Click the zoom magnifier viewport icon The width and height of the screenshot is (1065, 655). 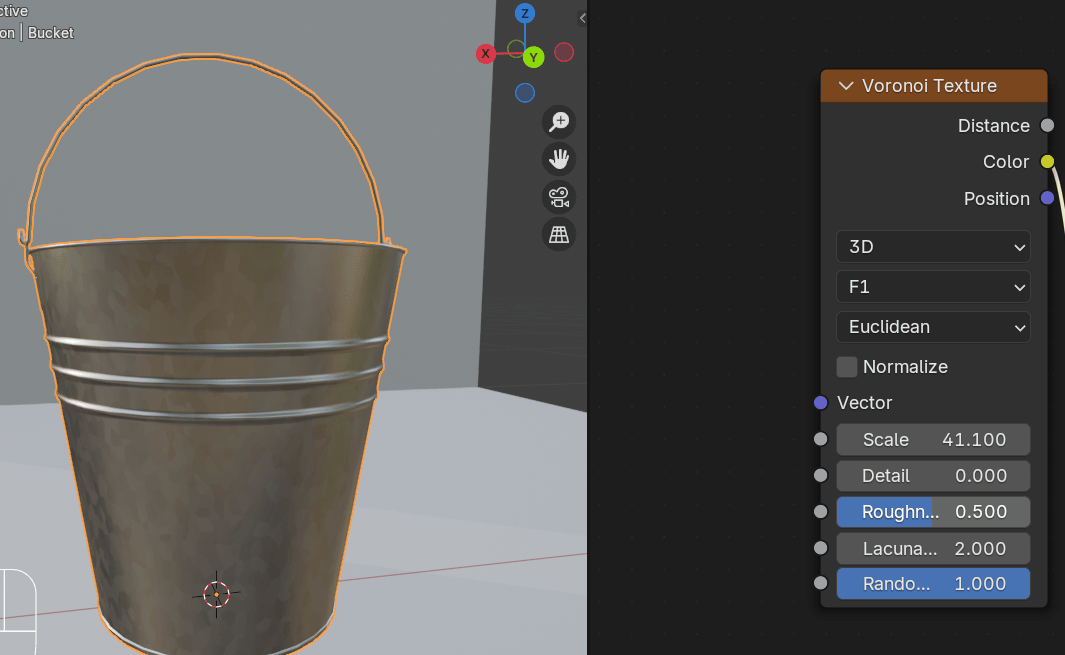[x=559, y=122]
